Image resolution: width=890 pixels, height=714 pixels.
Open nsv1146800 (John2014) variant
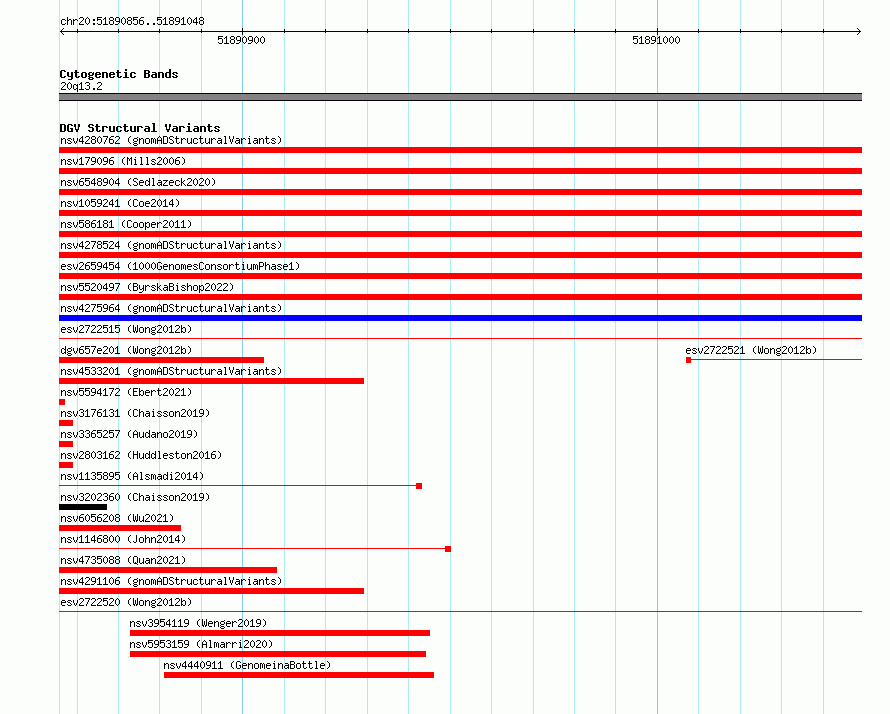pyautogui.click(x=123, y=539)
